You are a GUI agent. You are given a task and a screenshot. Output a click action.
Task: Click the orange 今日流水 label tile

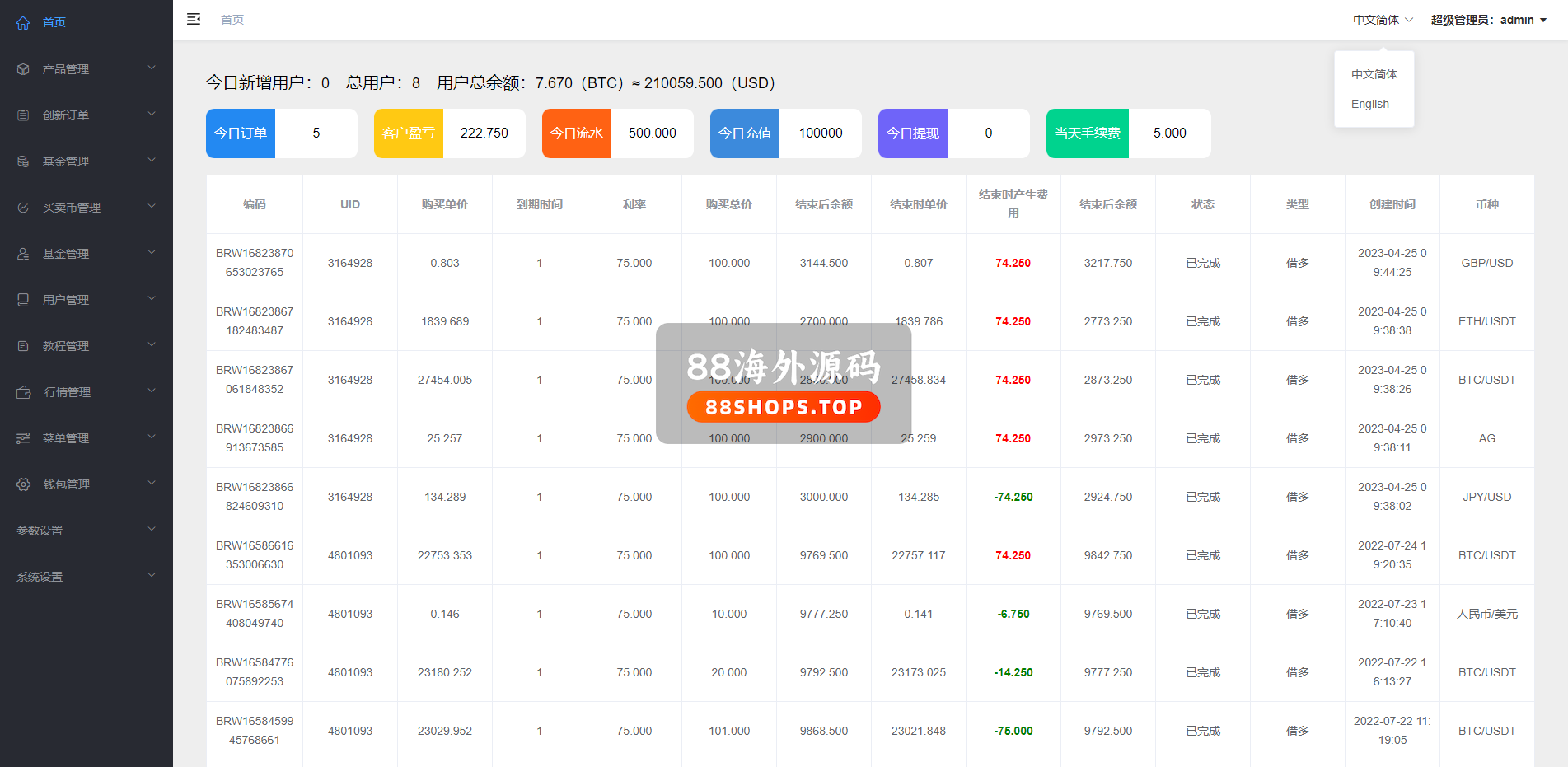[x=577, y=133]
